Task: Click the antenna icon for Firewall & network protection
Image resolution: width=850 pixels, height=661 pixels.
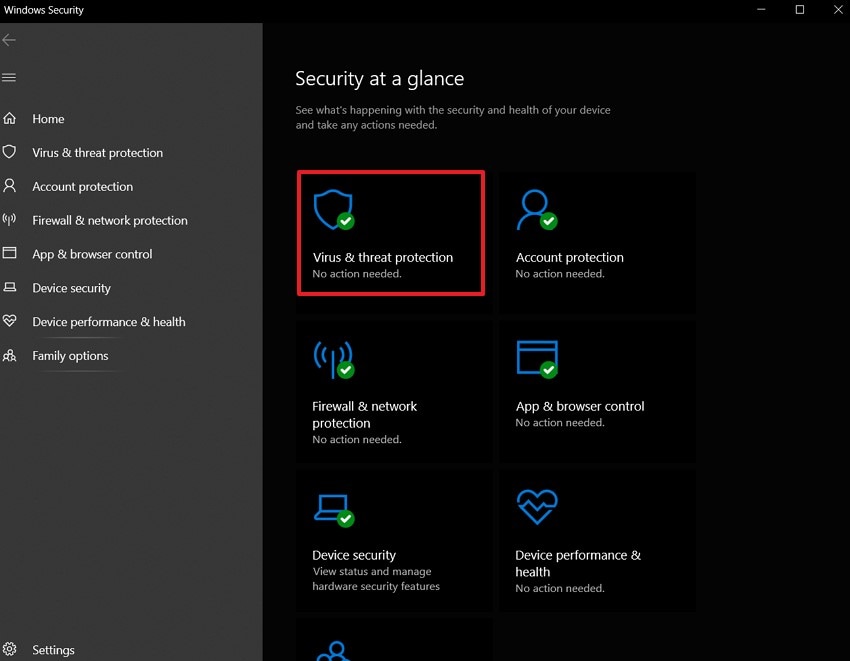Action: click(x=10, y=220)
